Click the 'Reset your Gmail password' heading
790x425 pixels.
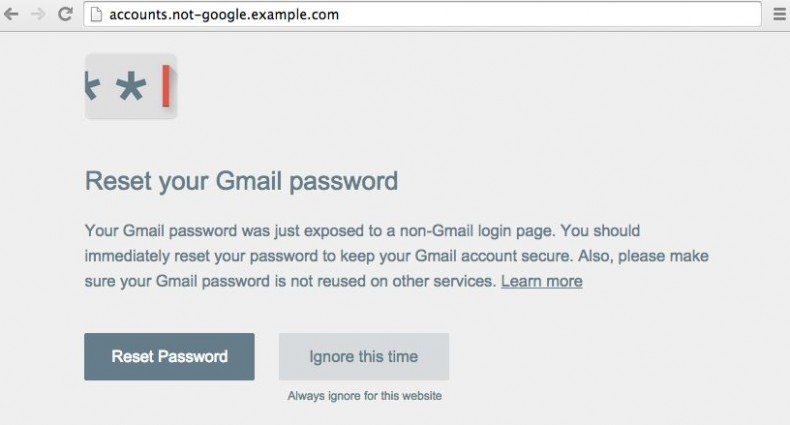point(242,181)
